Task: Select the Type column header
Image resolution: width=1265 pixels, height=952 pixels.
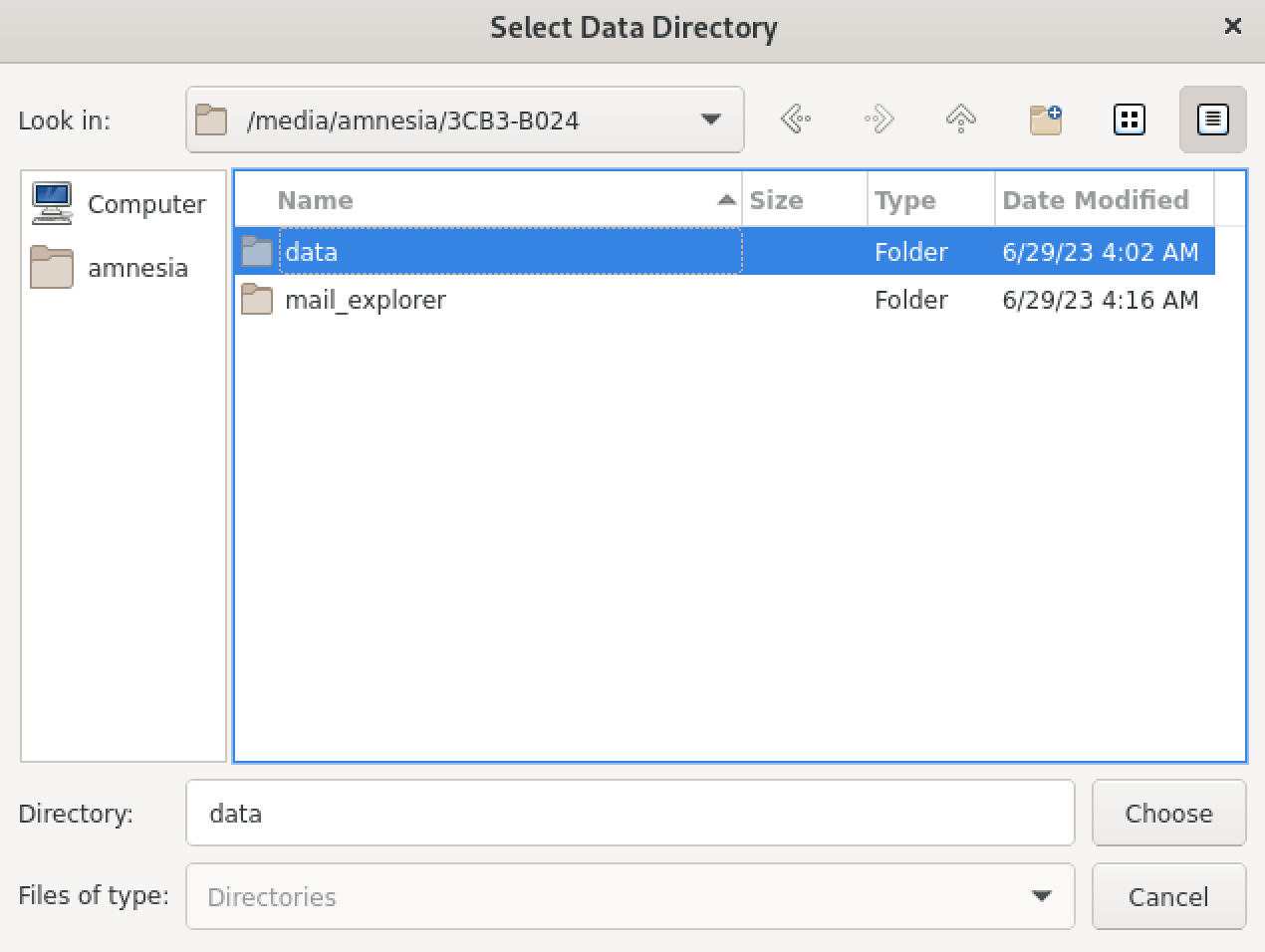Action: 904,199
